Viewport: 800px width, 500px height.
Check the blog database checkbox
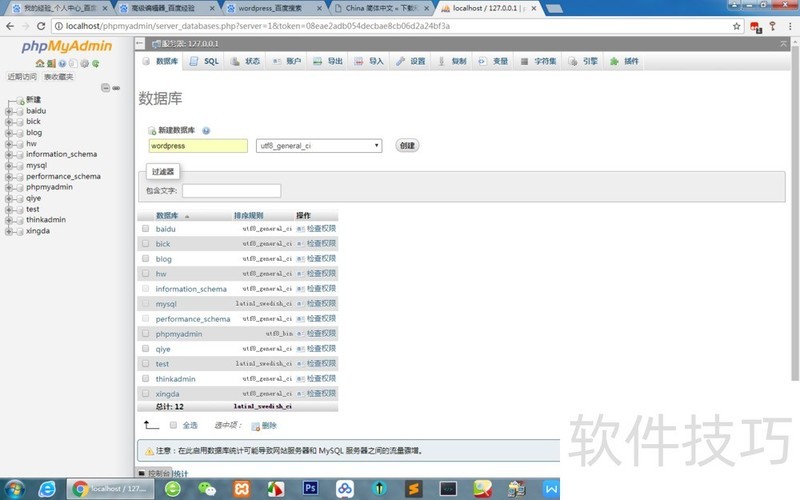click(145, 259)
